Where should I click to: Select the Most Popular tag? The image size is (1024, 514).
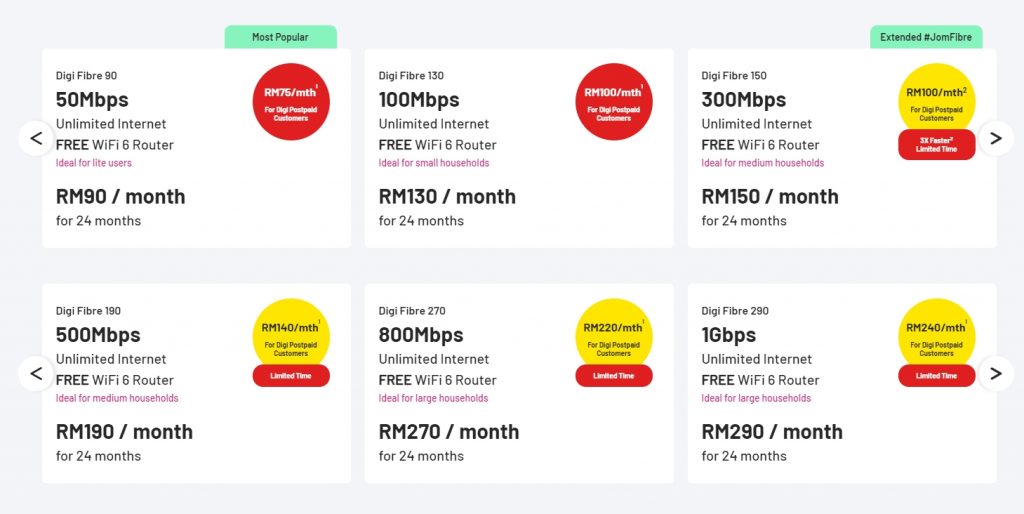(x=280, y=37)
